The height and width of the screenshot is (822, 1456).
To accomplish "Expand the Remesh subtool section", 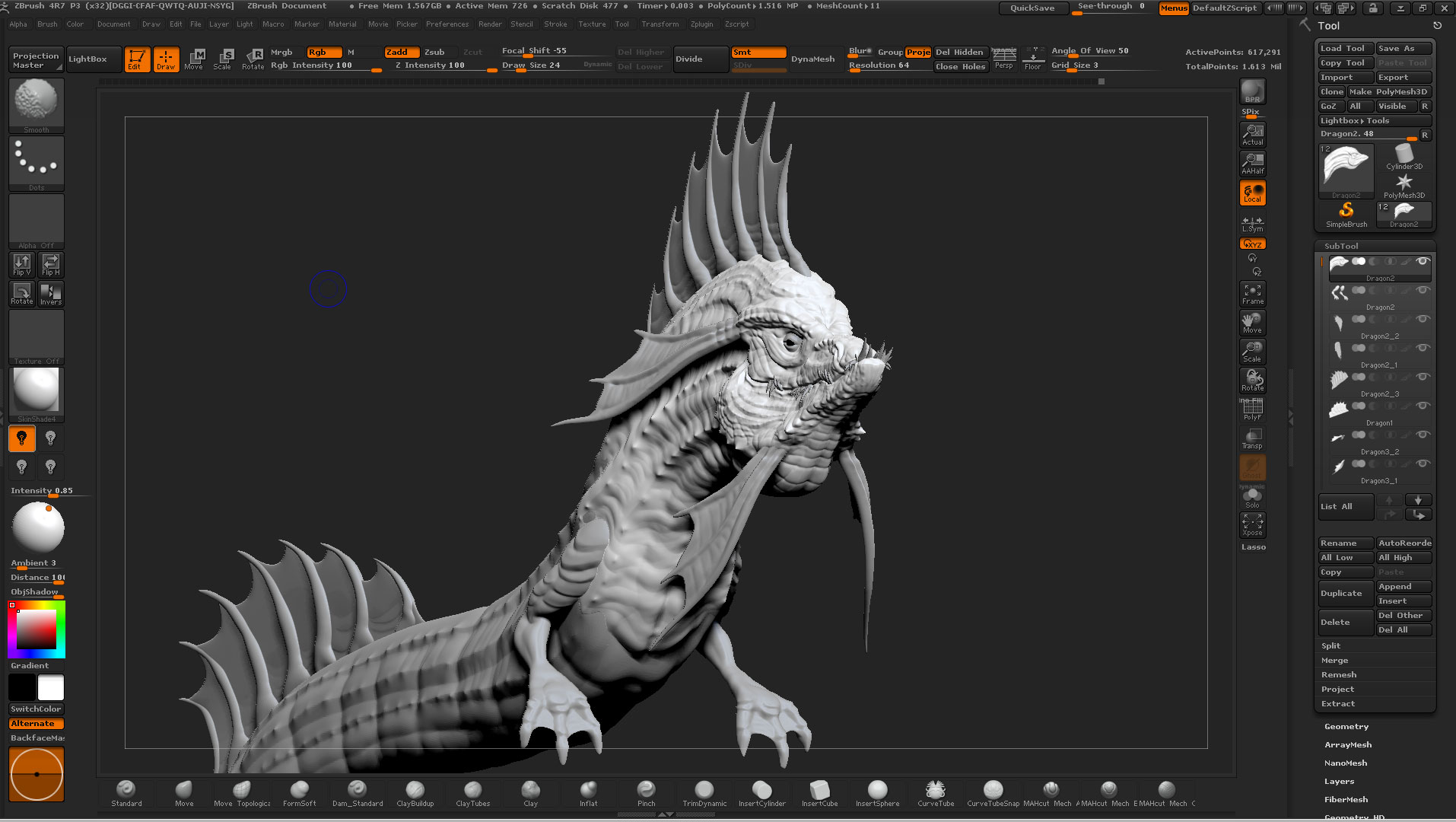I will click(1339, 675).
